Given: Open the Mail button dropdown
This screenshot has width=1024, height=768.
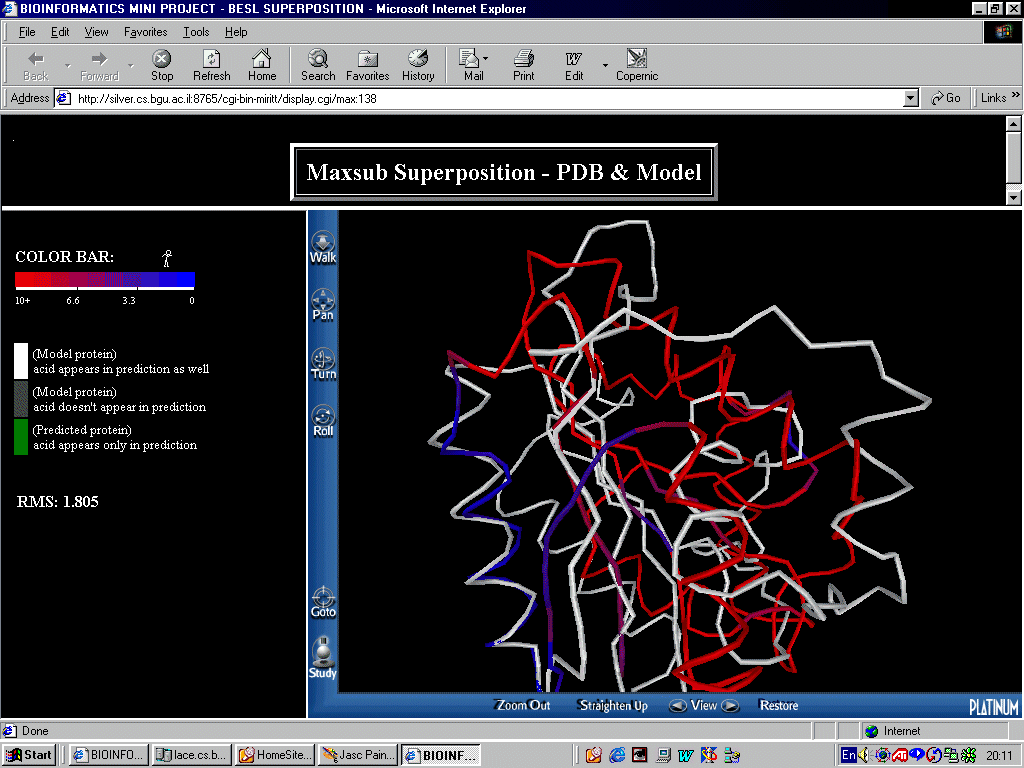Looking at the screenshot, I should click(487, 60).
